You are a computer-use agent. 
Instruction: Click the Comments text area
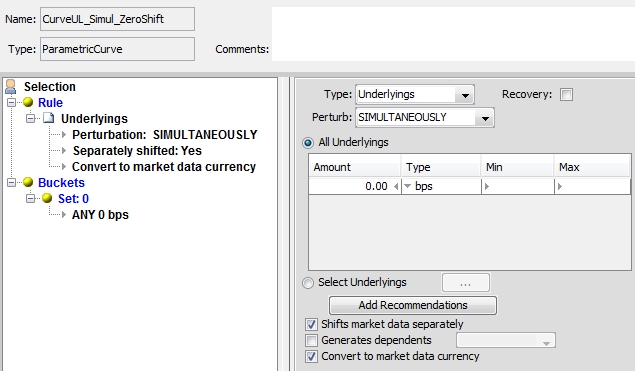(453, 34)
